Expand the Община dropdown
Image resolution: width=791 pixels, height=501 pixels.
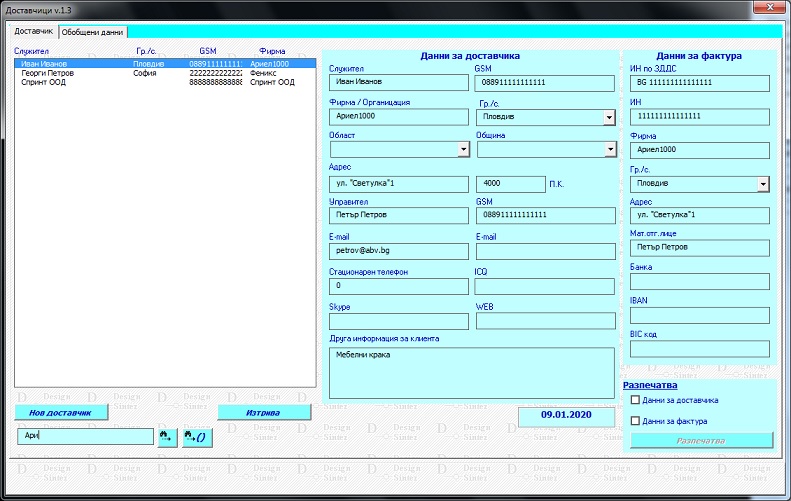(x=610, y=150)
